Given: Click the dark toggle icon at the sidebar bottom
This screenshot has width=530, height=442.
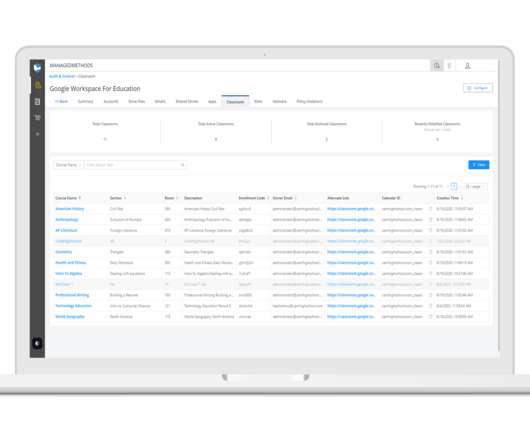Looking at the screenshot, I should (x=38, y=344).
